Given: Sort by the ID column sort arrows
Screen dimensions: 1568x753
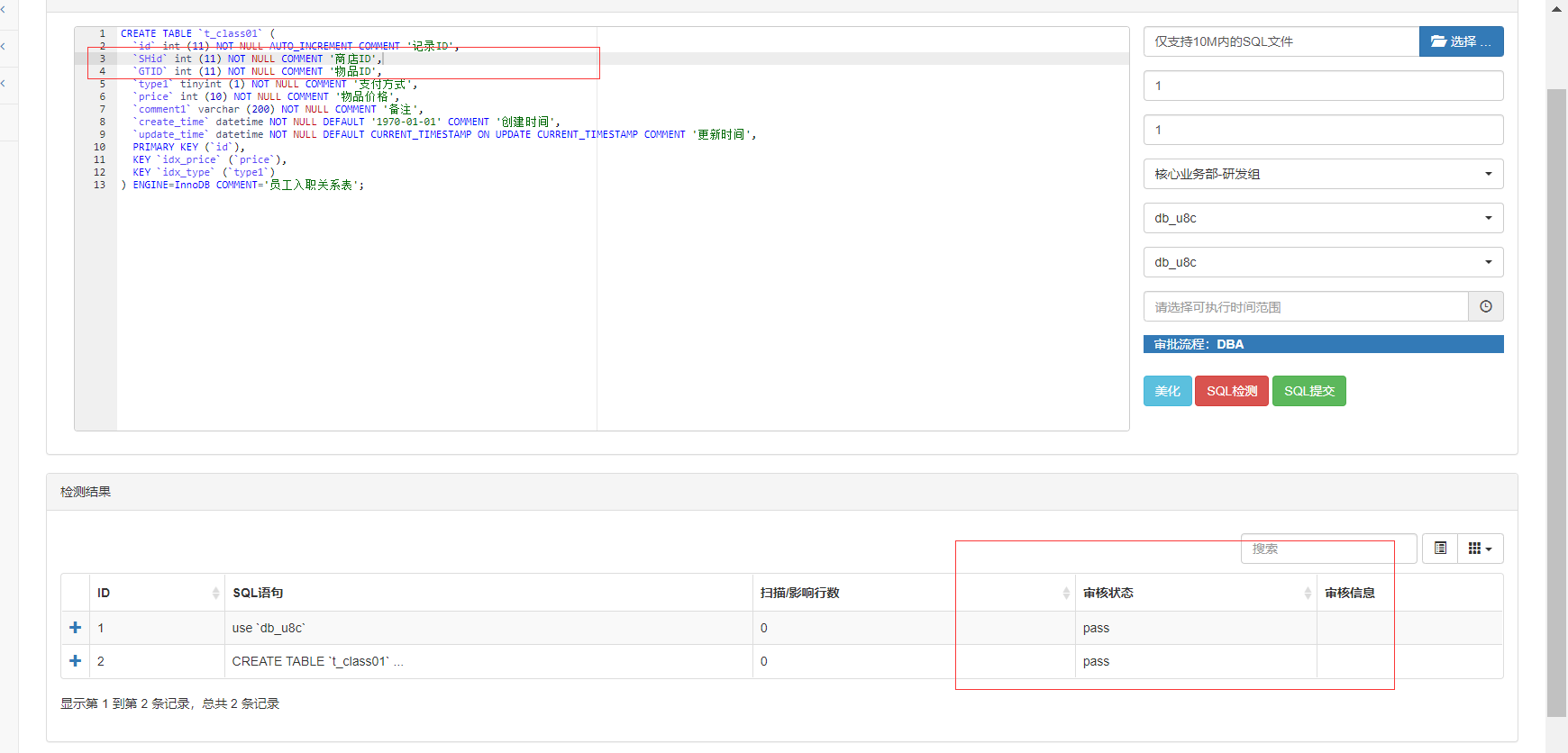Looking at the screenshot, I should tap(215, 593).
